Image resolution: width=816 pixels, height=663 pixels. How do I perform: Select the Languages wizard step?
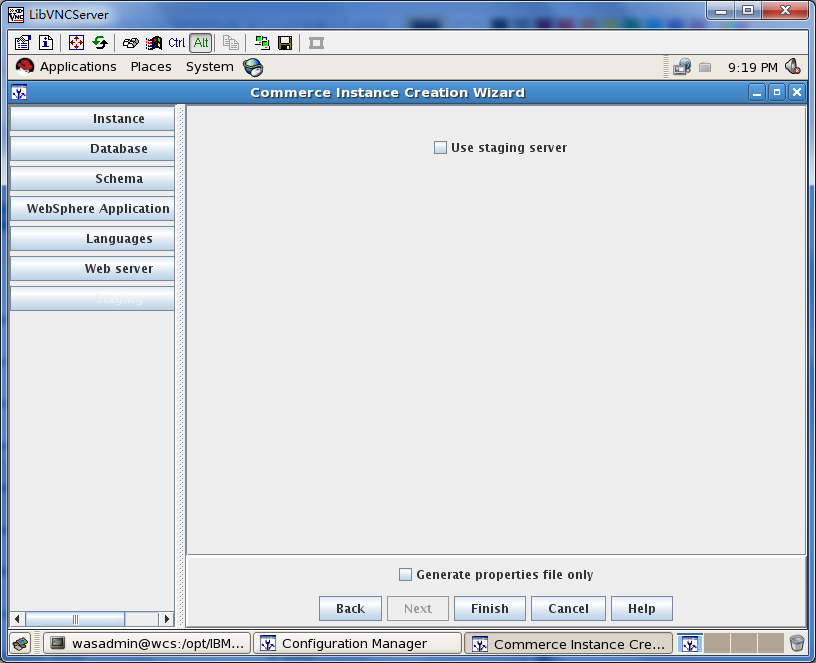pos(93,239)
